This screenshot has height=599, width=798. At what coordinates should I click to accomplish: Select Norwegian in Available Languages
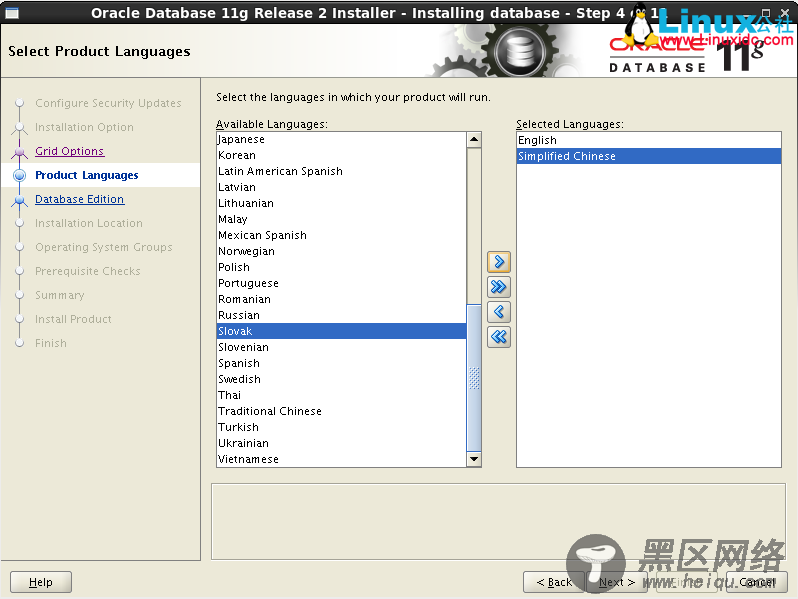pyautogui.click(x=341, y=251)
